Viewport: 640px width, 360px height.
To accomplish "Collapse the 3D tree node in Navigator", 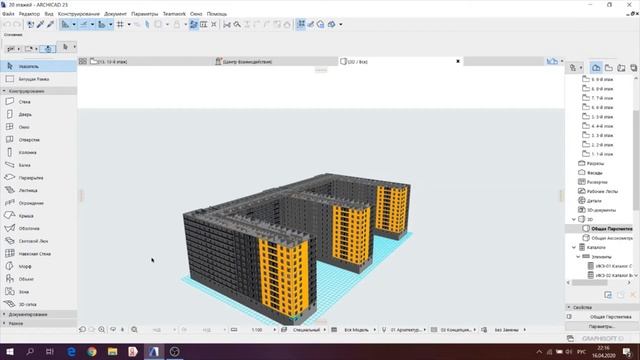I will coord(574,219).
